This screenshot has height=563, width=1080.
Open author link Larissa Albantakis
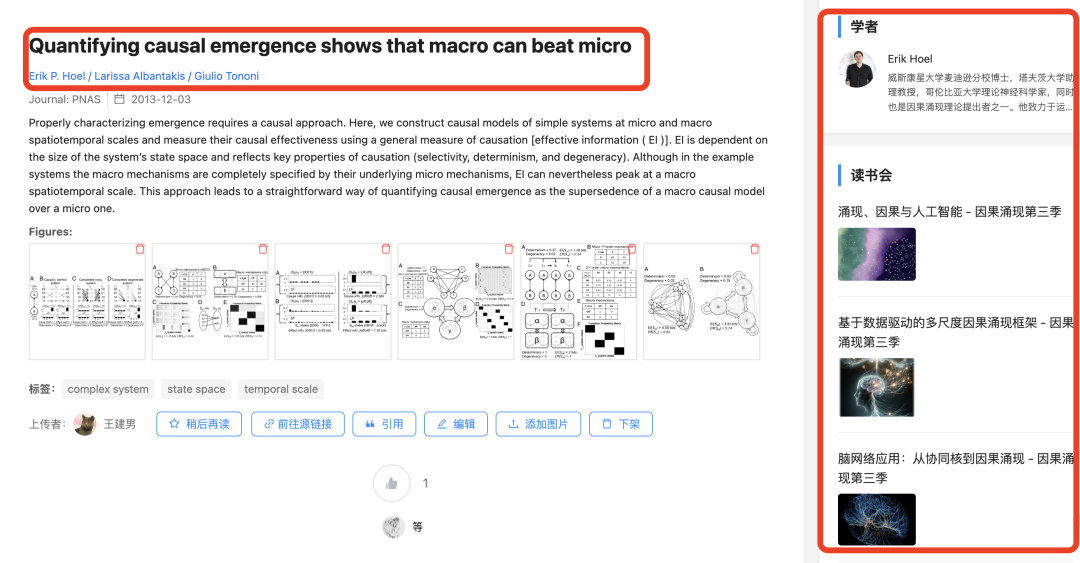coord(141,76)
